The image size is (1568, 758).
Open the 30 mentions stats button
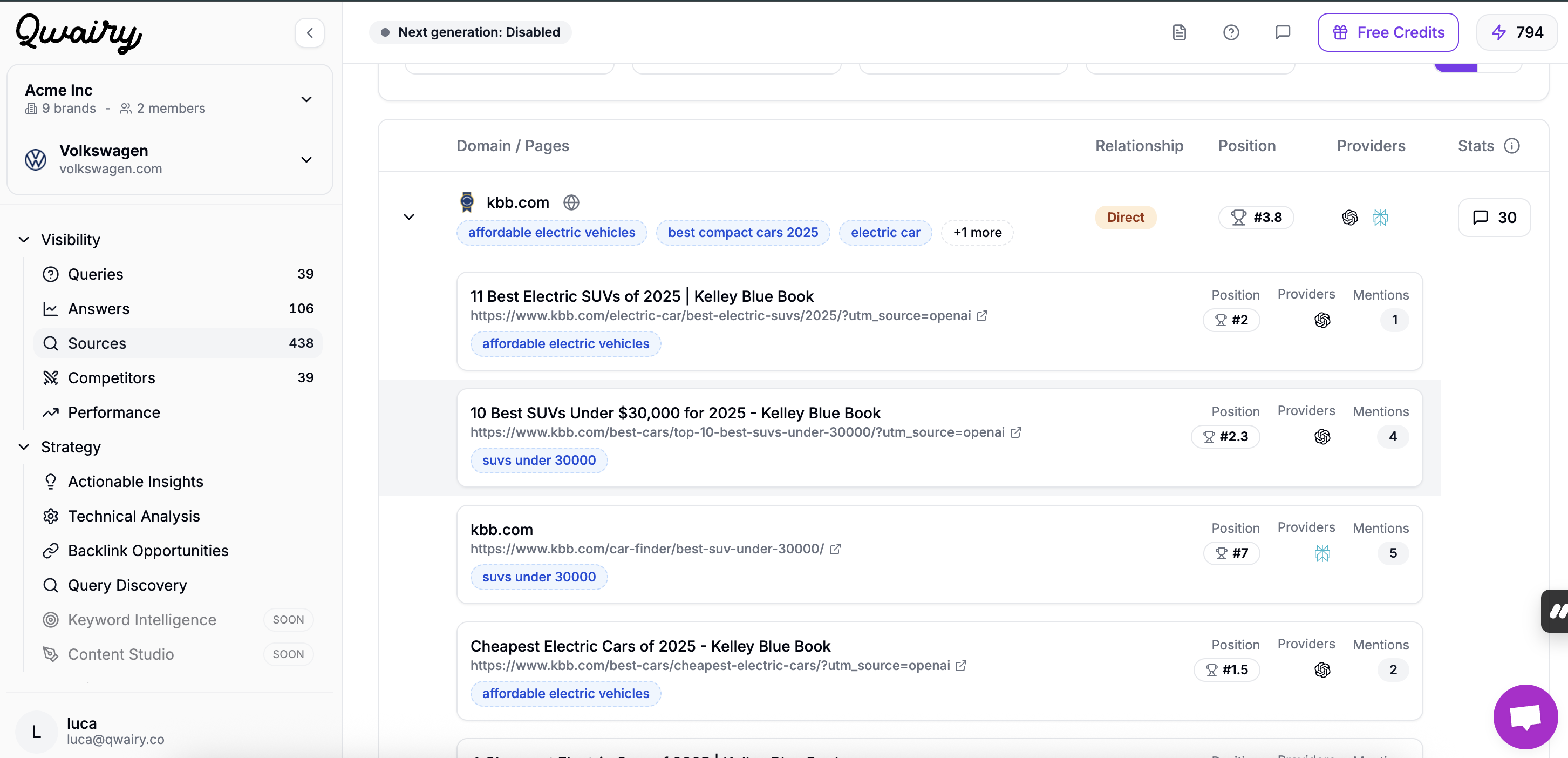tap(1494, 218)
